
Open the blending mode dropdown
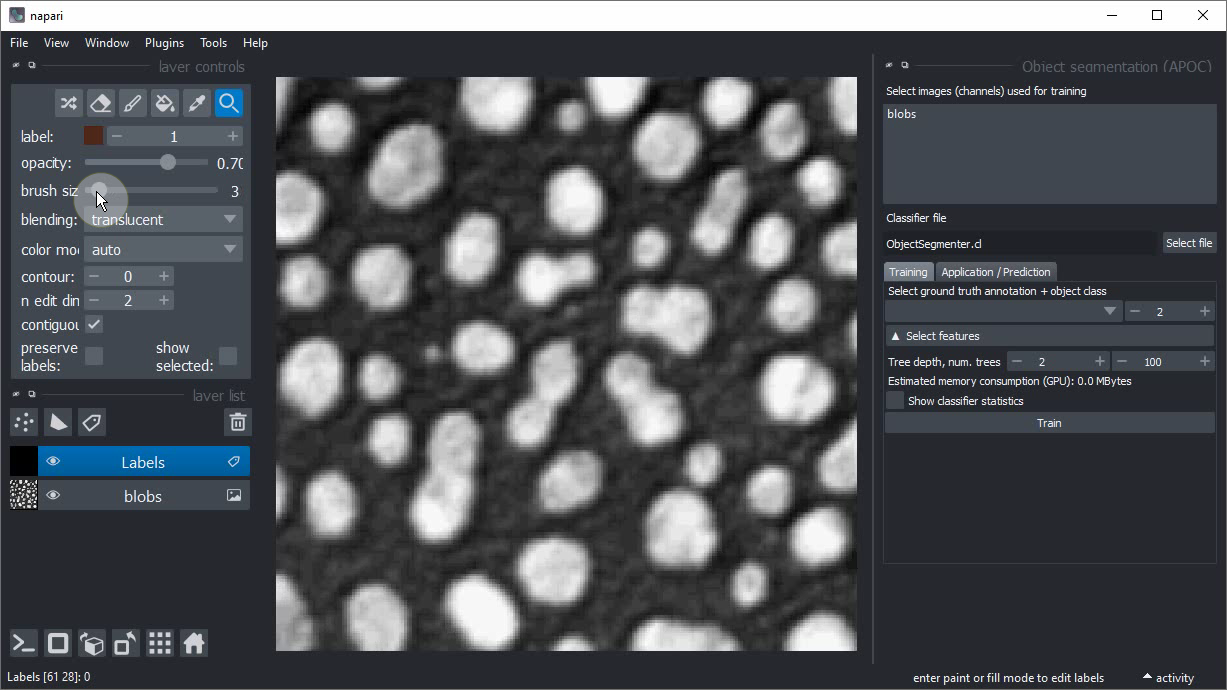(x=163, y=220)
